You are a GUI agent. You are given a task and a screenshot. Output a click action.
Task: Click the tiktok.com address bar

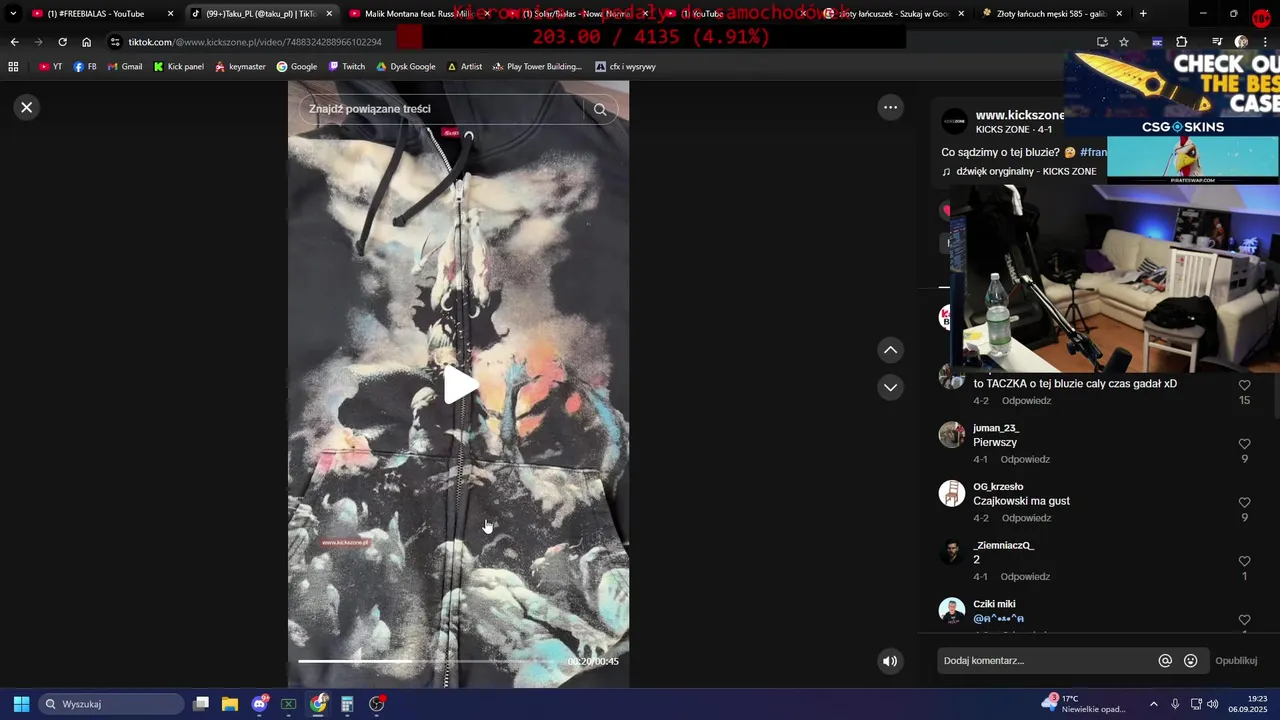click(255, 42)
